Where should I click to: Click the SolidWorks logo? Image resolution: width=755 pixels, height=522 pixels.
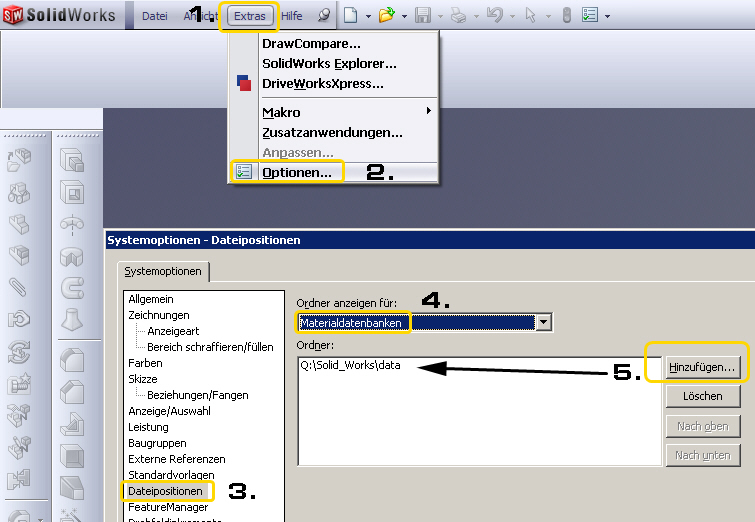pos(59,15)
